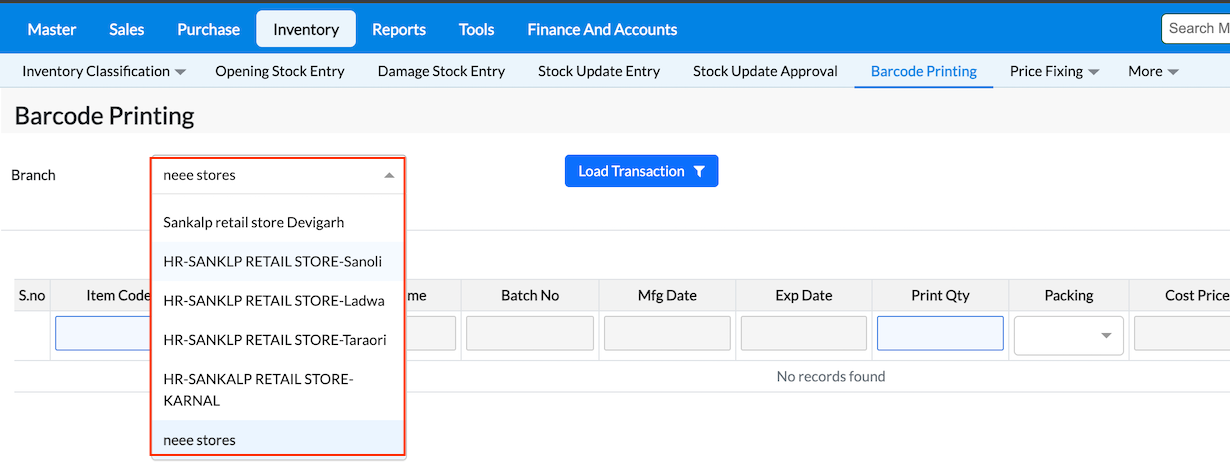Open the Inventory menu tab
This screenshot has height=466, width=1230.
[305, 29]
